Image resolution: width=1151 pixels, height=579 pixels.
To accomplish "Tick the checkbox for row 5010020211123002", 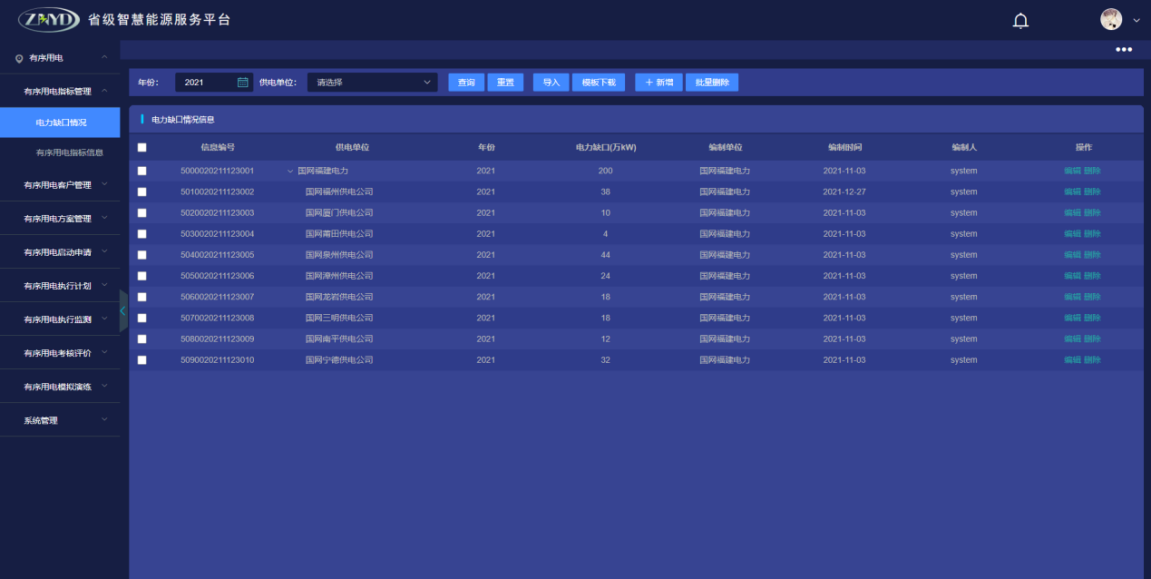I will 142,192.
